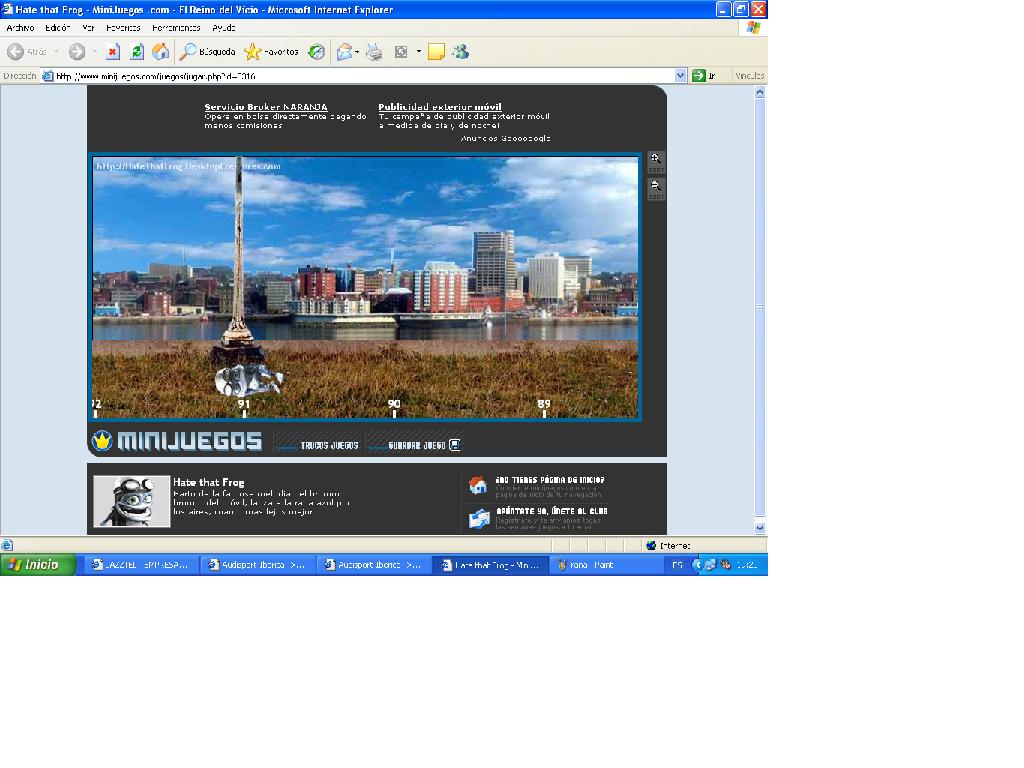Open the Windows Inicio start button
The width and height of the screenshot is (1024, 768).
[x=37, y=565]
